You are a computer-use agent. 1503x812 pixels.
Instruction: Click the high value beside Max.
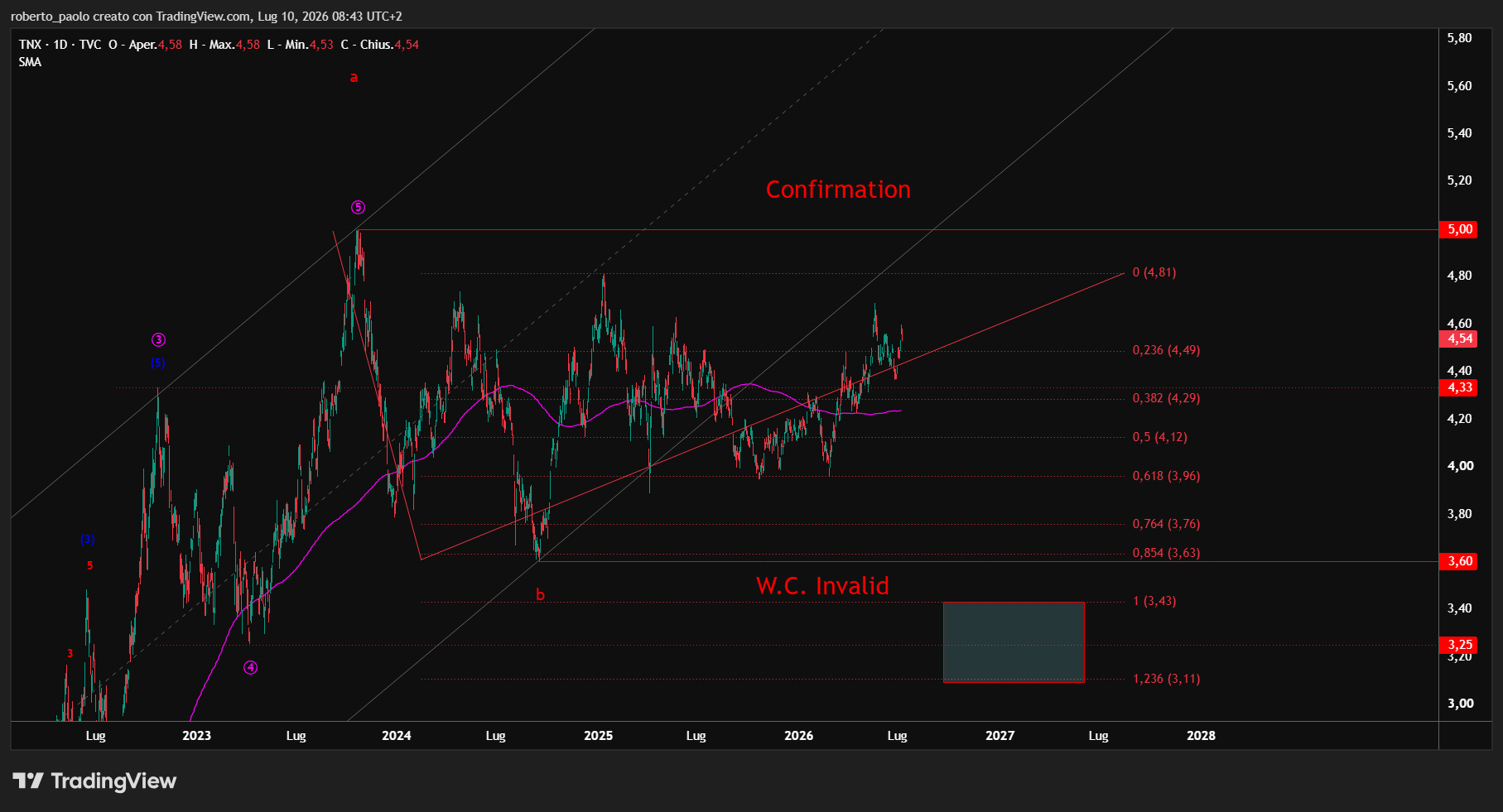coord(248,45)
